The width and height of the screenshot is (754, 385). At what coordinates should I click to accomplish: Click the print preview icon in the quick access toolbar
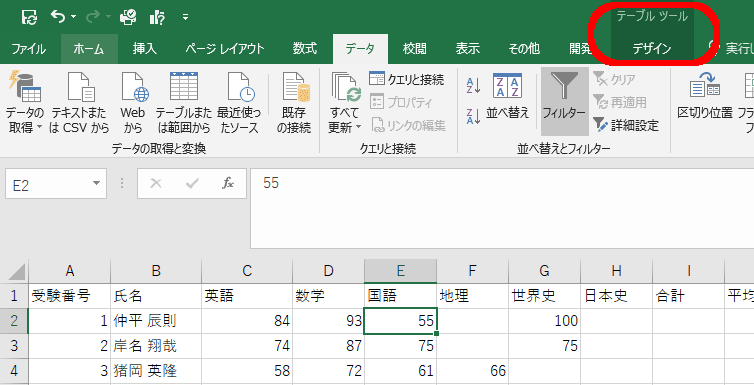pyautogui.click(x=128, y=17)
